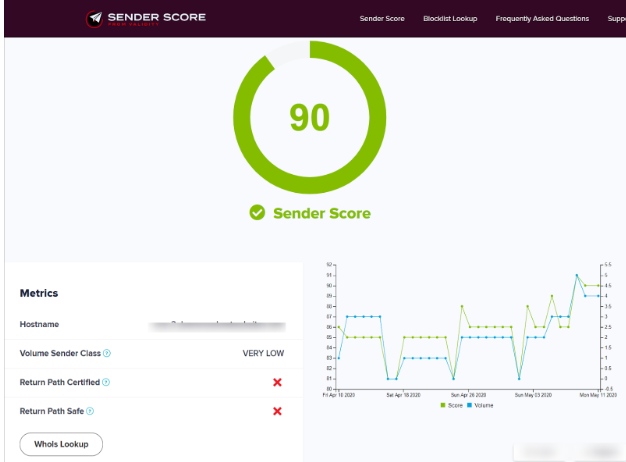Click the Score legend label
The height and width of the screenshot is (462, 626).
pos(455,405)
